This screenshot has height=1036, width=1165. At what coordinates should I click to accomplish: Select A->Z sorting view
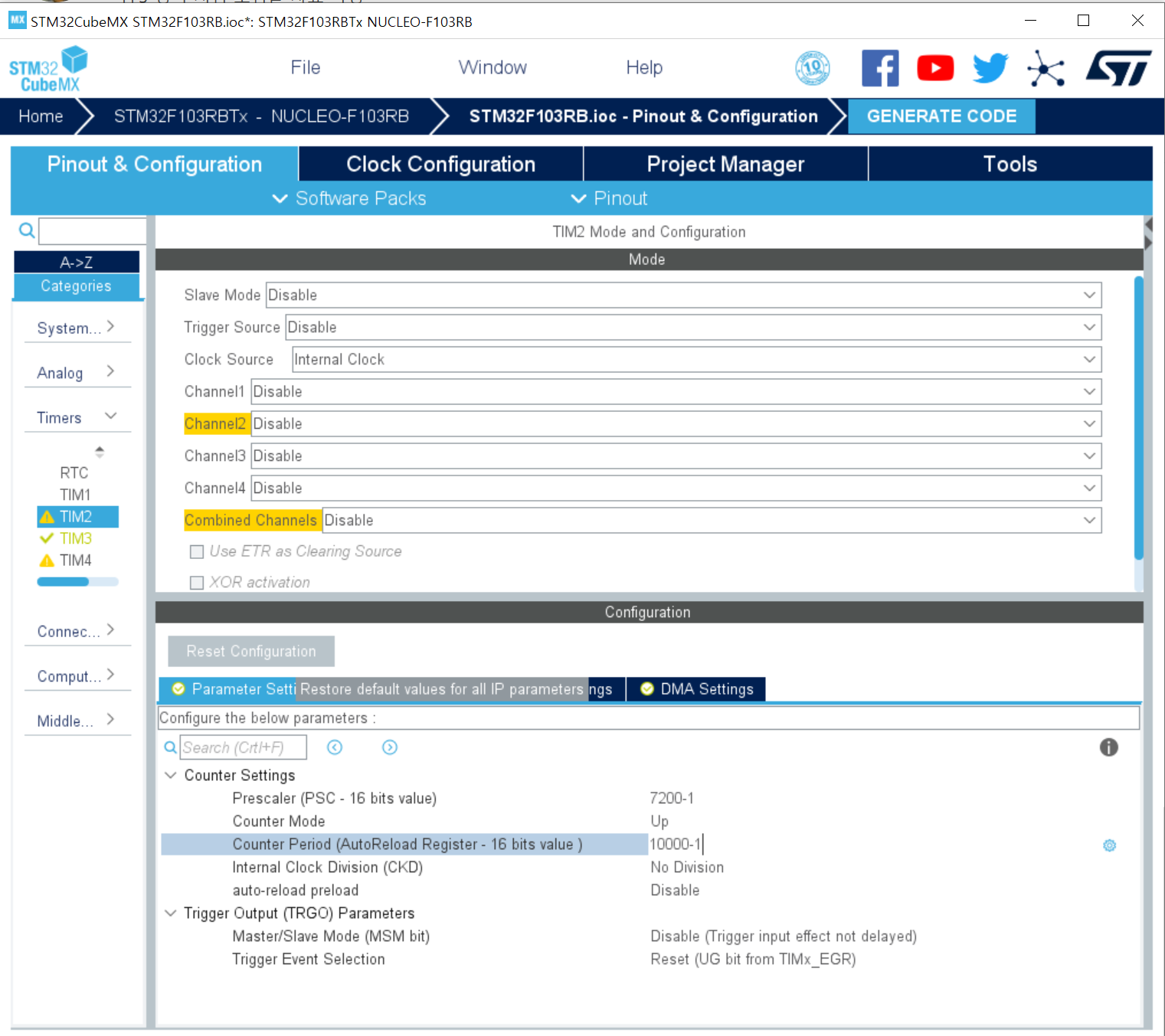77,262
